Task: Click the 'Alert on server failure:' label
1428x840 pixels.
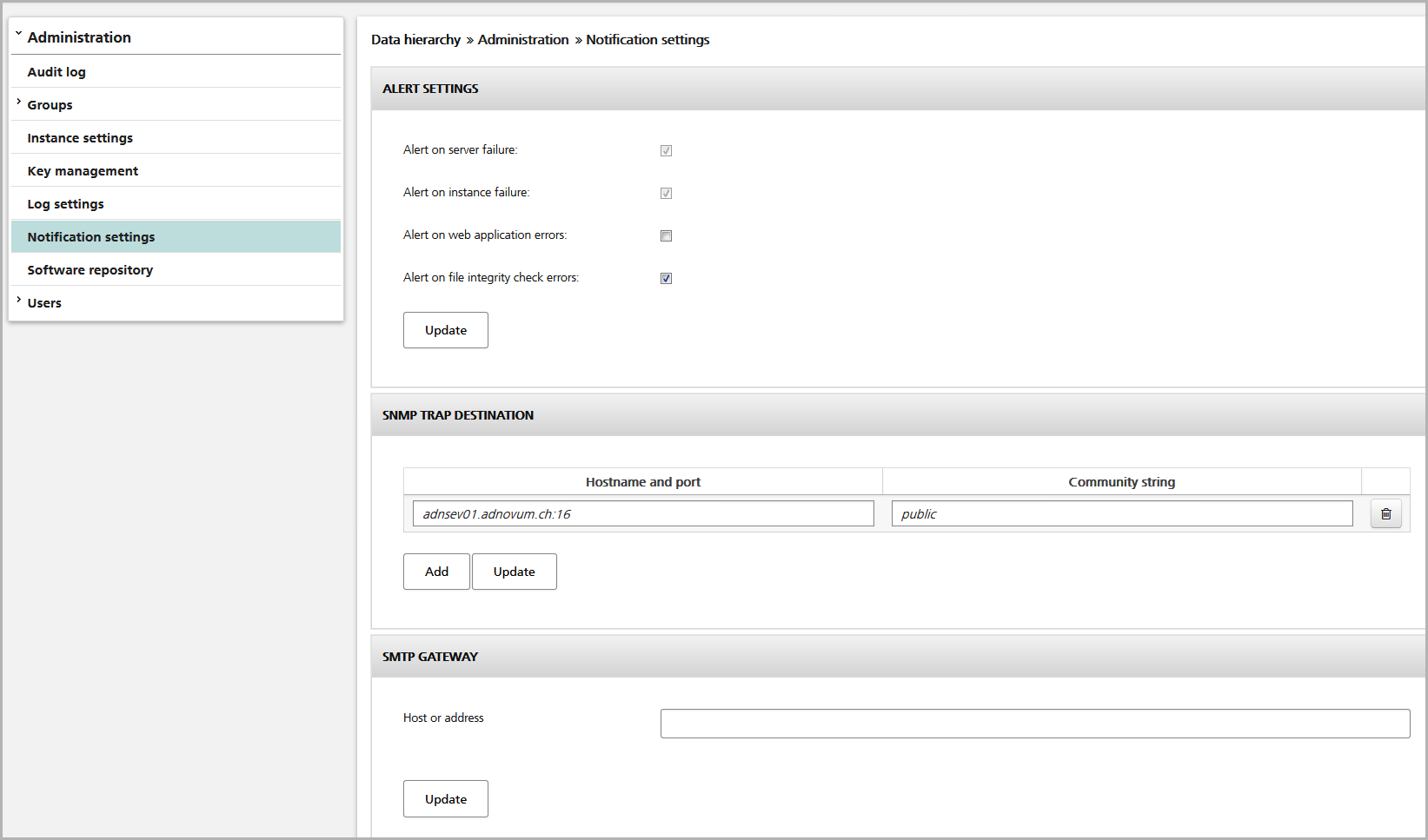Action: [x=461, y=150]
